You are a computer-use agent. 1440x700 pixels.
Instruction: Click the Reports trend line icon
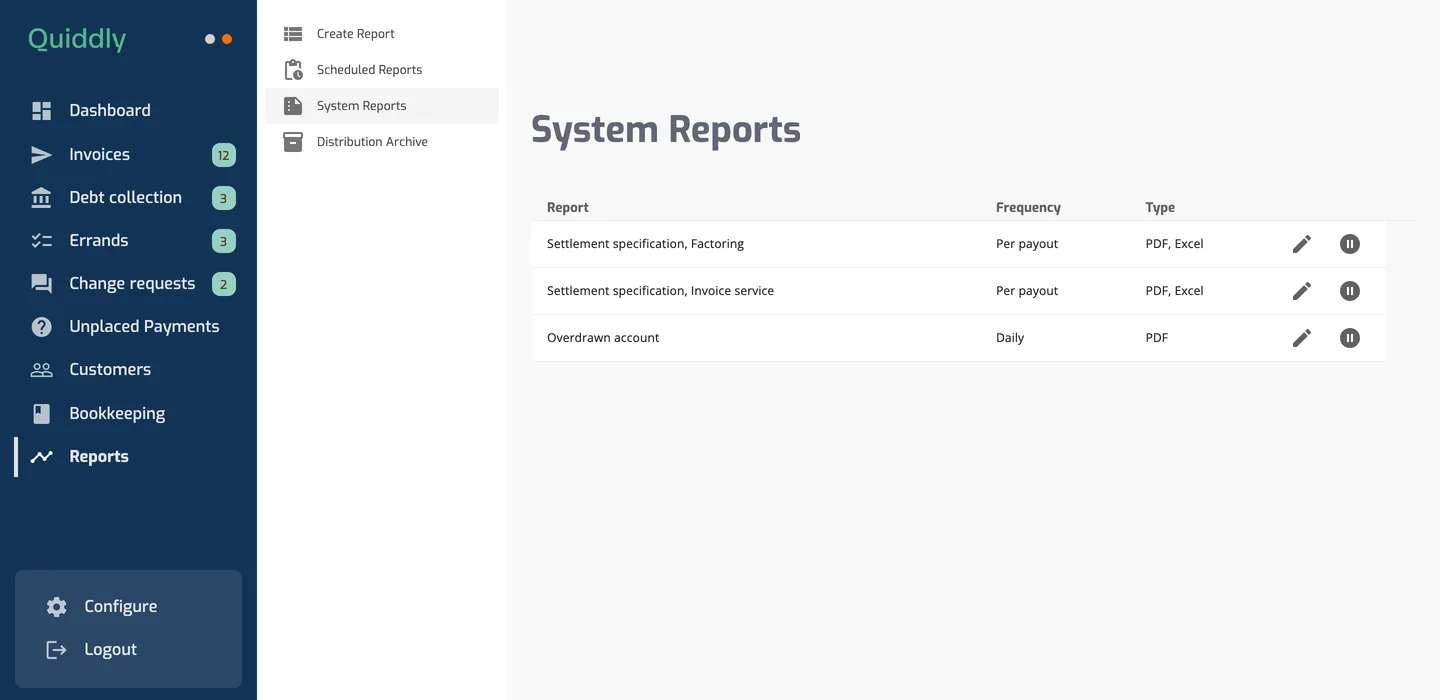[41, 457]
